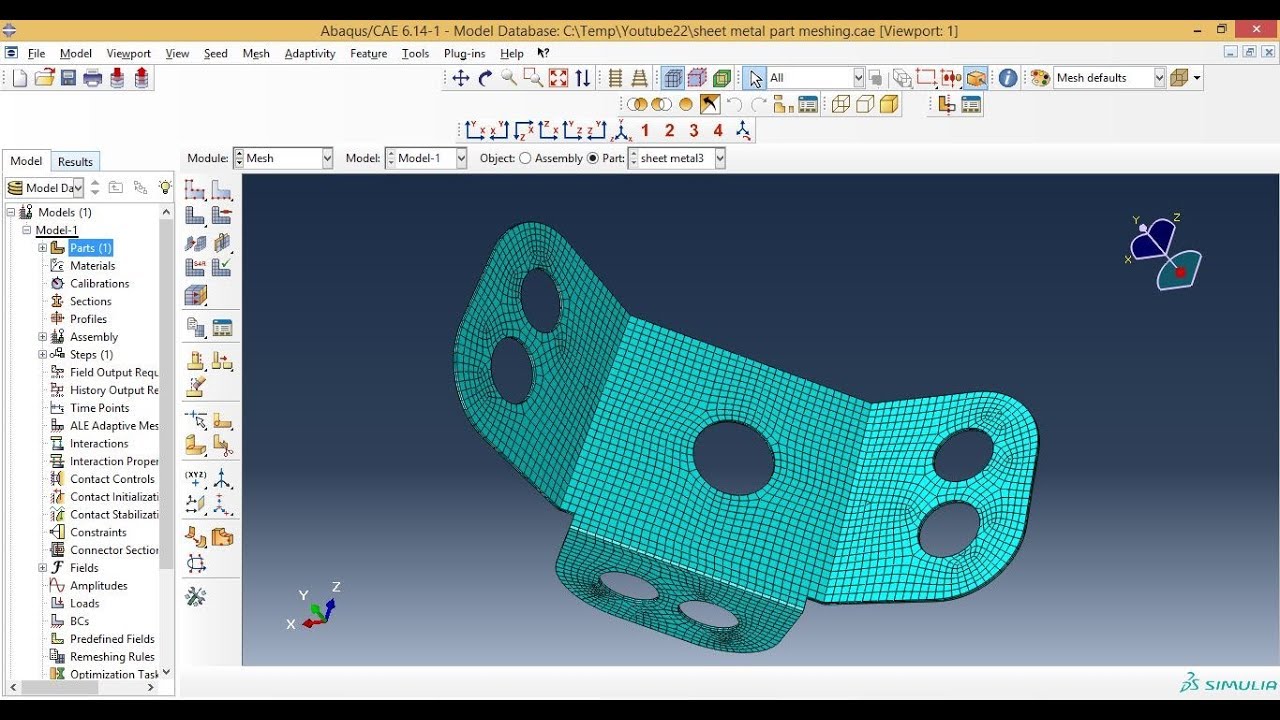Image resolution: width=1280 pixels, height=720 pixels.
Task: Click the Partition Edge tool
Action: coord(196,420)
